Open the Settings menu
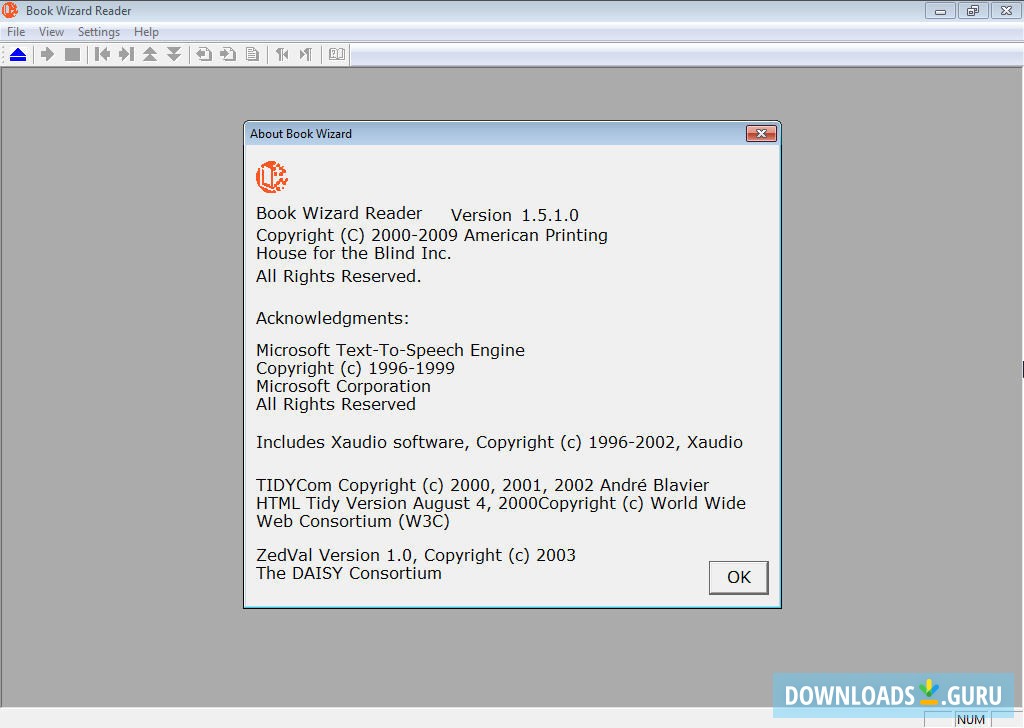Screen dimensions: 1024x728 click(99, 32)
